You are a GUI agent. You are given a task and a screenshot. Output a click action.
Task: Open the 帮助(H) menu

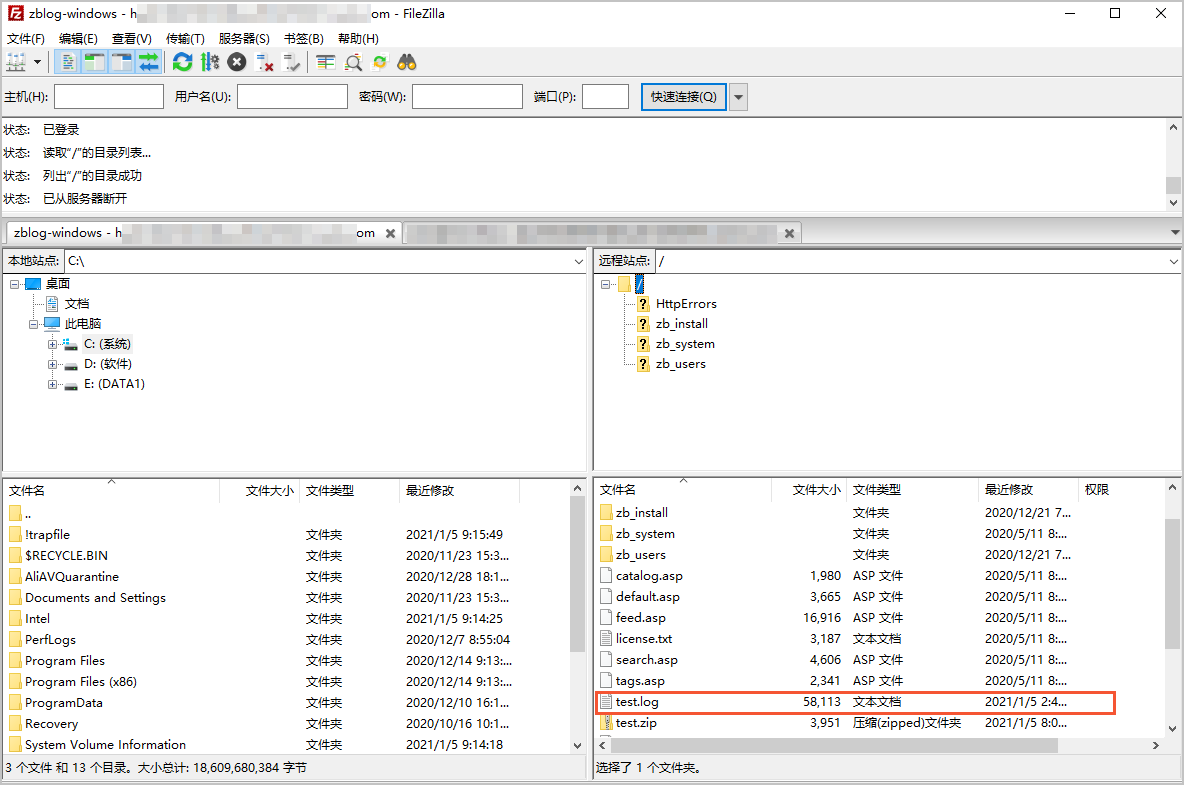358,38
